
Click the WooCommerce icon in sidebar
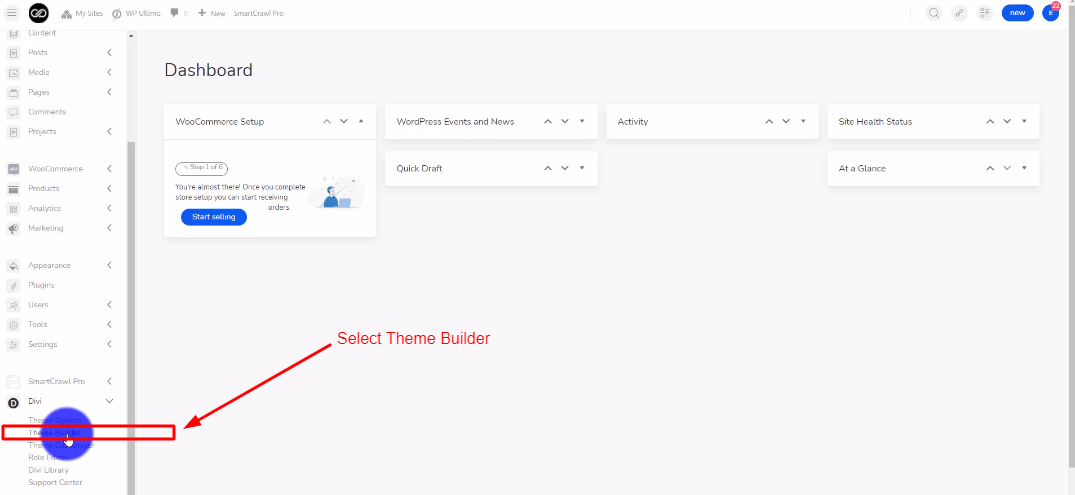pos(13,169)
